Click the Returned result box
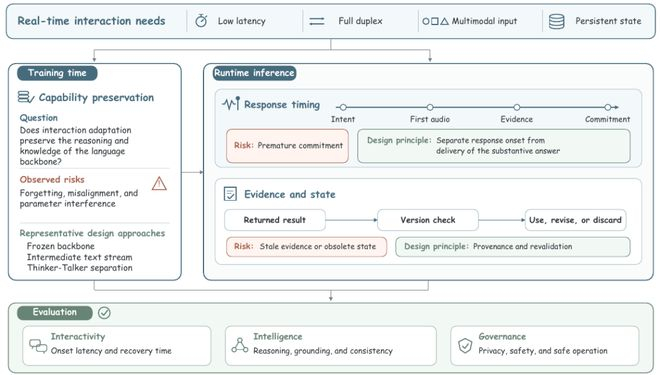This screenshot has height=375, width=660. click(275, 220)
